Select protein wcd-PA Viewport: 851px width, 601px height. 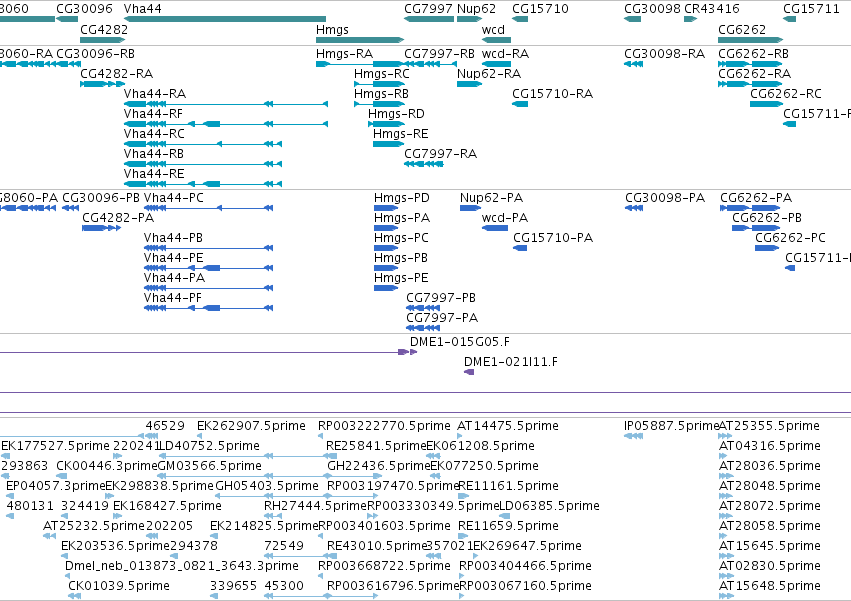coord(505,218)
